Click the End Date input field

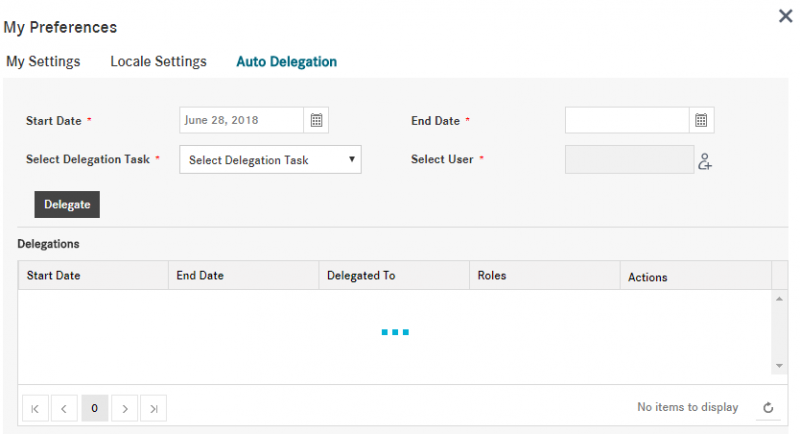(x=627, y=120)
